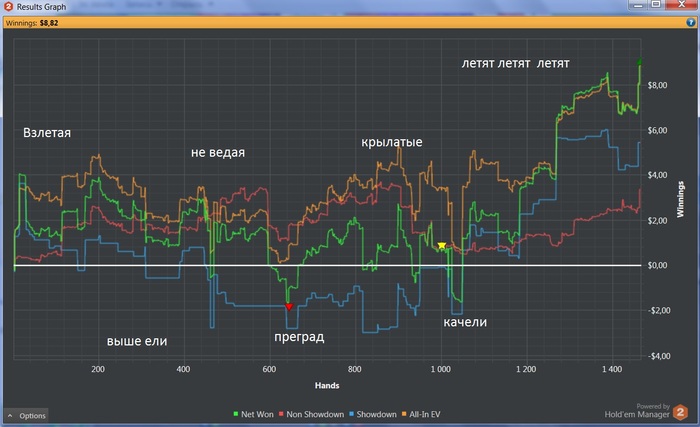Select the yellow star marker near 1 000 hands
700x427 pixels.
(442, 245)
